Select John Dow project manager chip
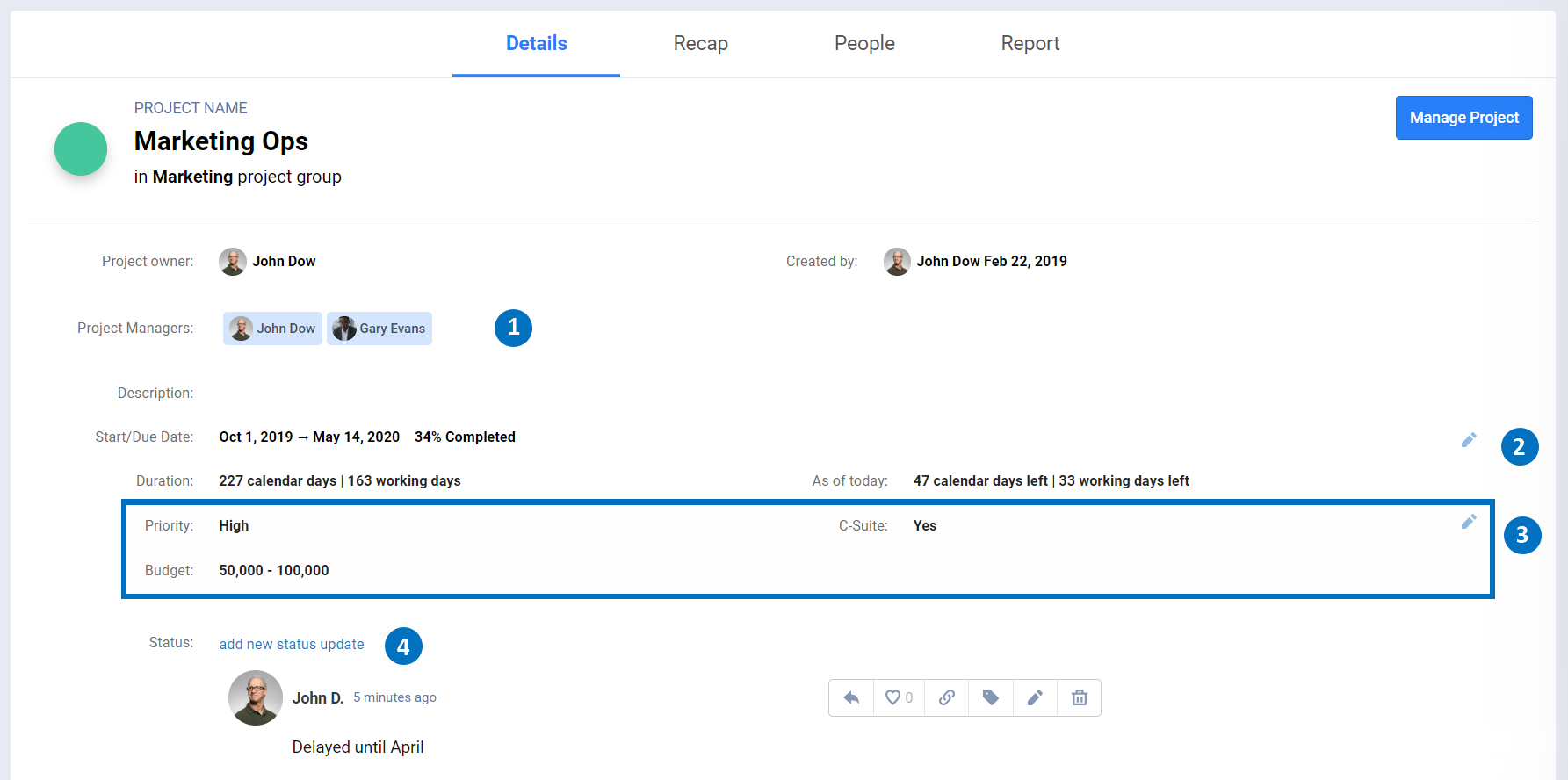The width and height of the screenshot is (1568, 780). (x=272, y=329)
